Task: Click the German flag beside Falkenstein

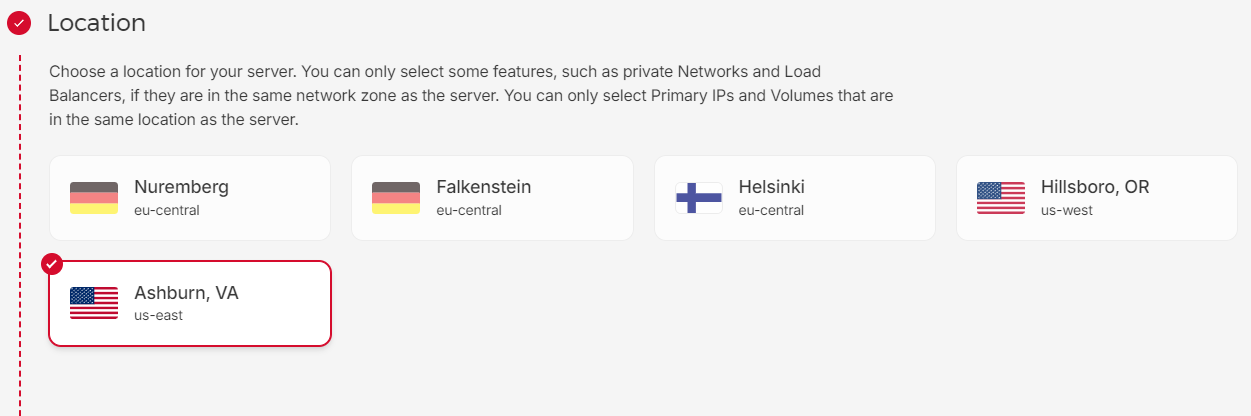Action: pos(396,198)
